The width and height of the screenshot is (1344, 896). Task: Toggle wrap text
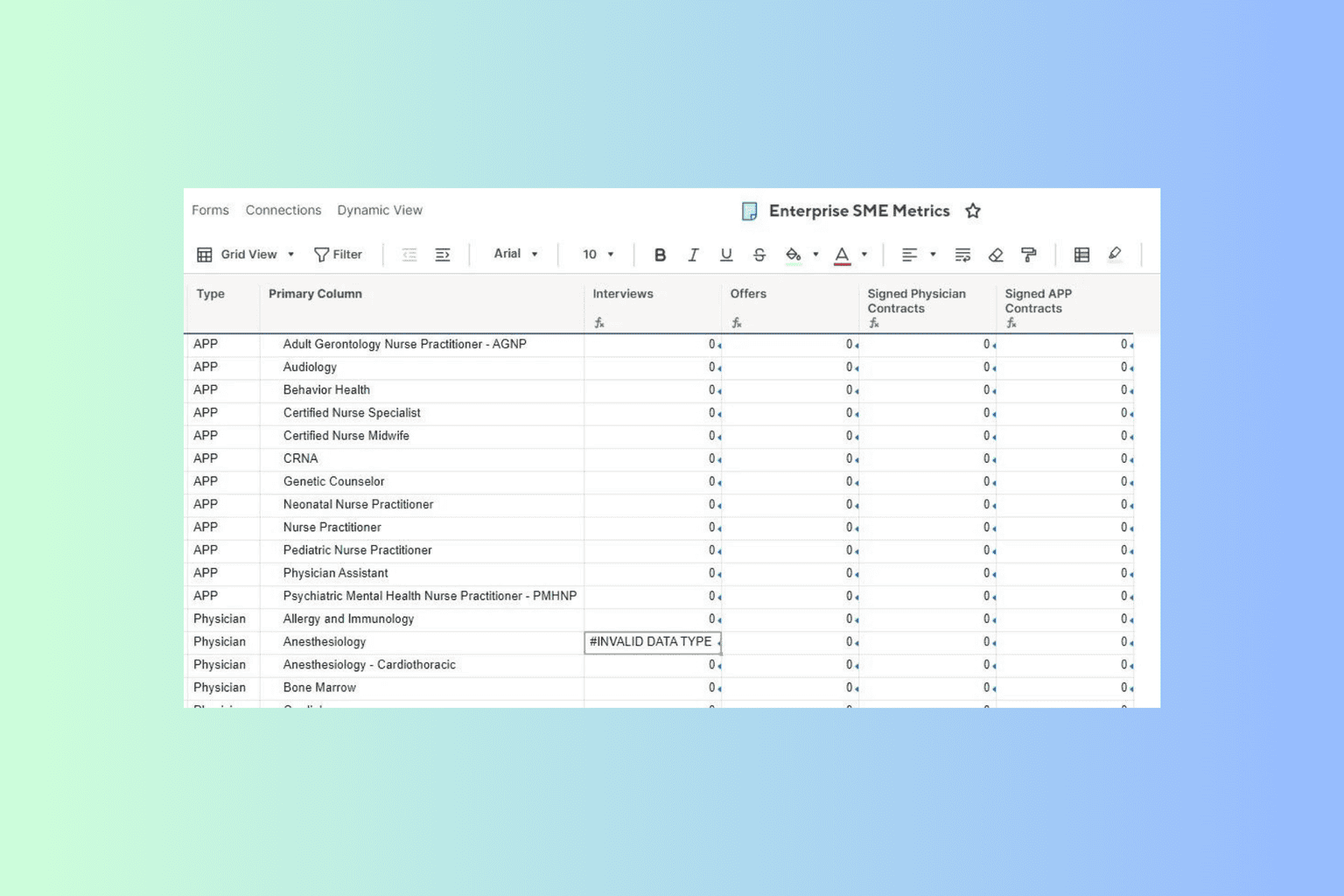click(962, 255)
